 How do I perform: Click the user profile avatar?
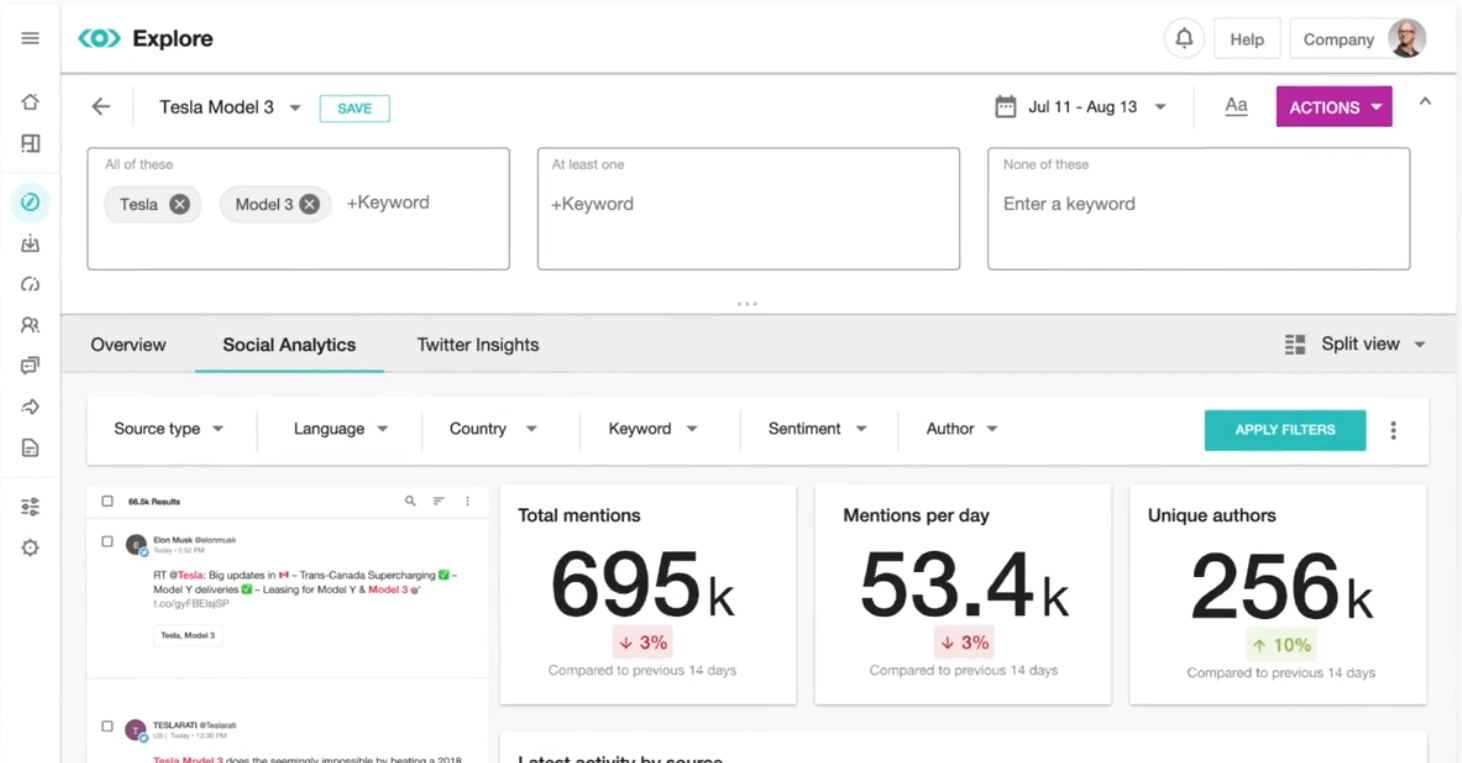[1407, 39]
